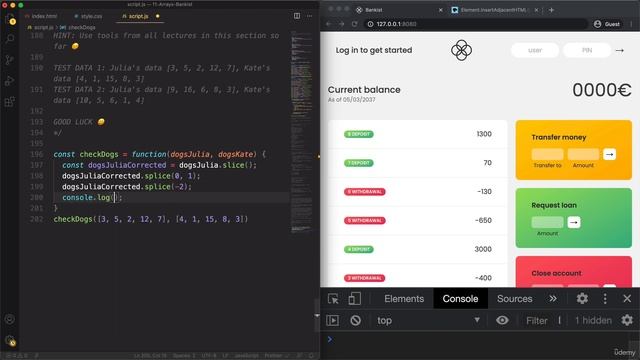Open the Accounts icon in VS Code
This screenshot has height=360, width=640.
[x=10, y=319]
